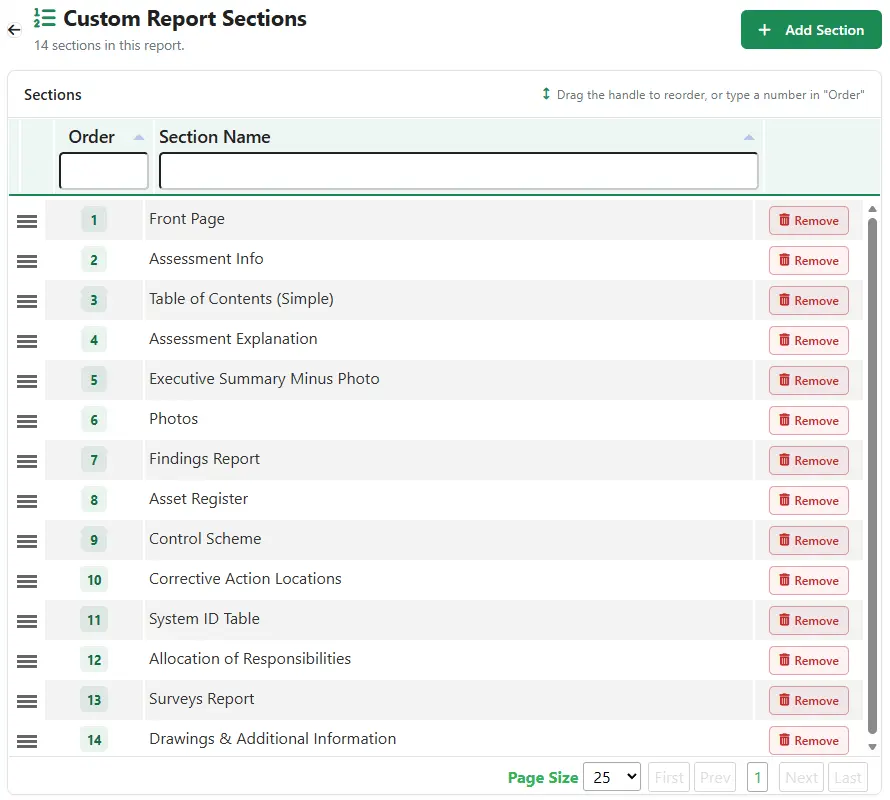Click order number 10 badge
The height and width of the screenshot is (800, 890).
[94, 580]
